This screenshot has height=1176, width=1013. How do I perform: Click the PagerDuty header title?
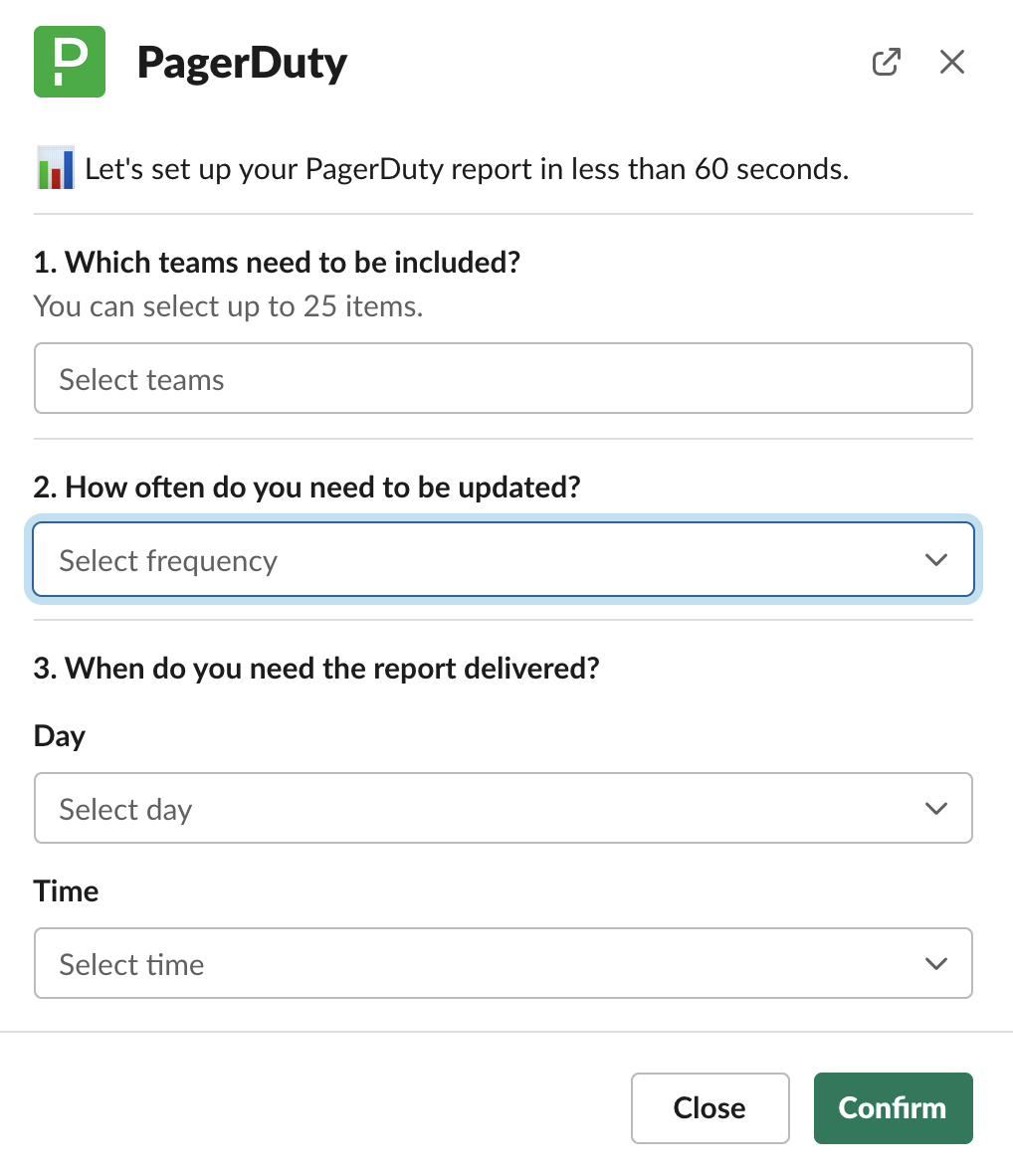(242, 62)
